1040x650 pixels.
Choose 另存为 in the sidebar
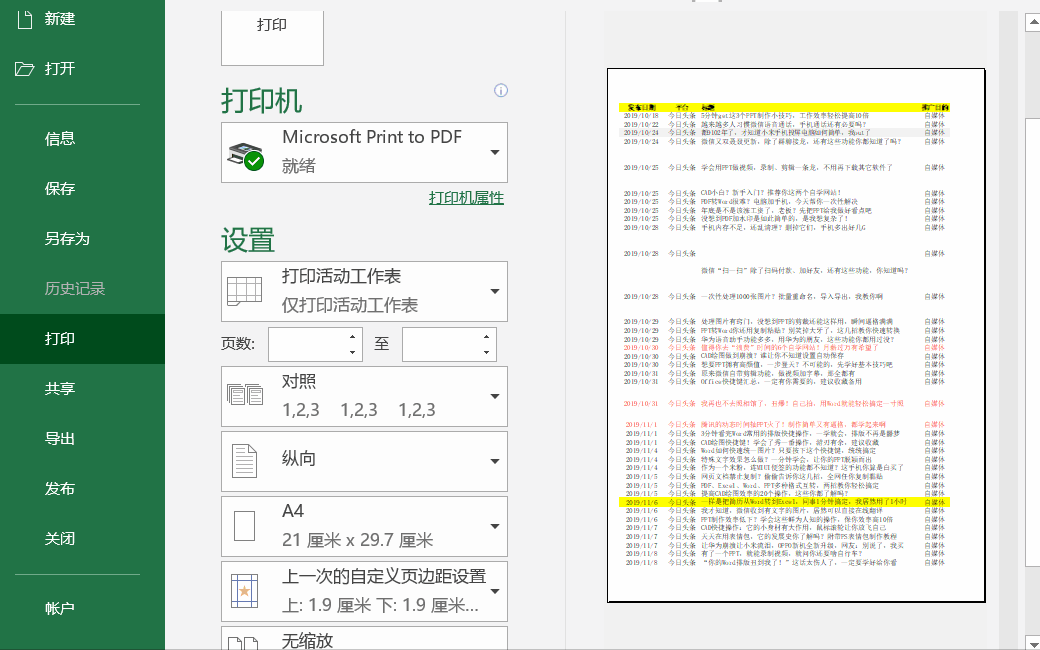[x=82, y=239]
